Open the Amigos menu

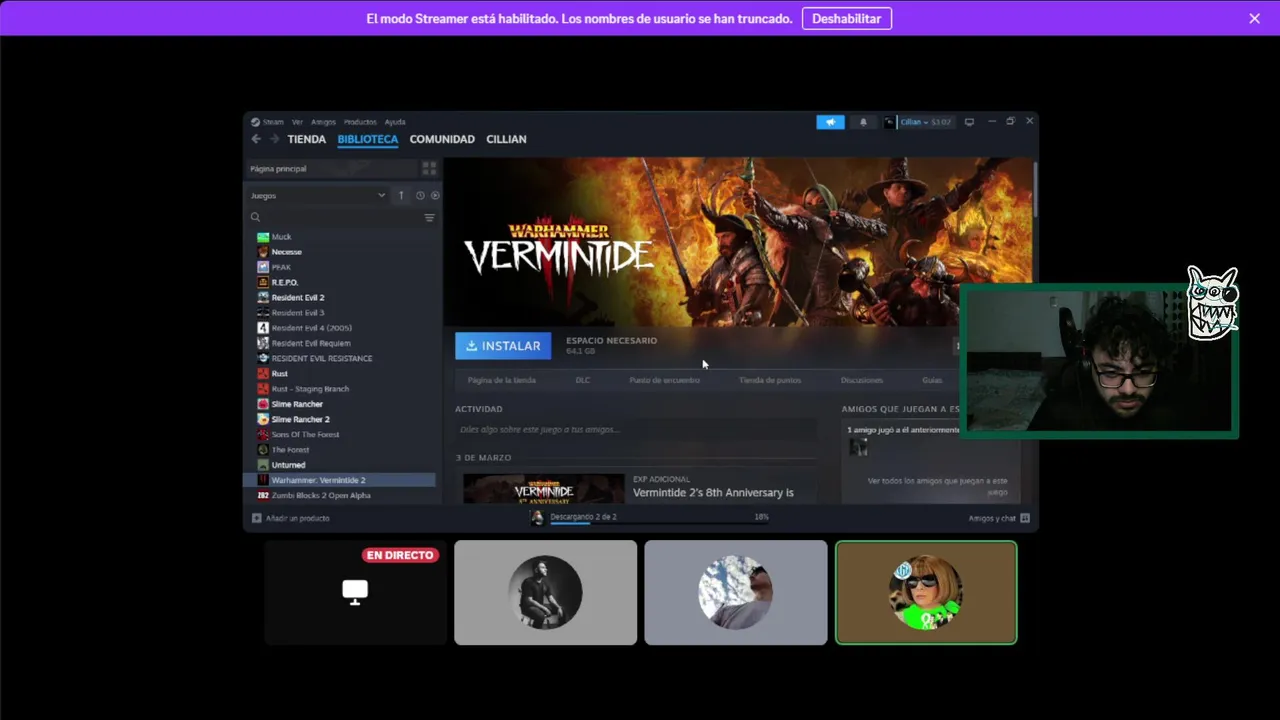tap(323, 122)
